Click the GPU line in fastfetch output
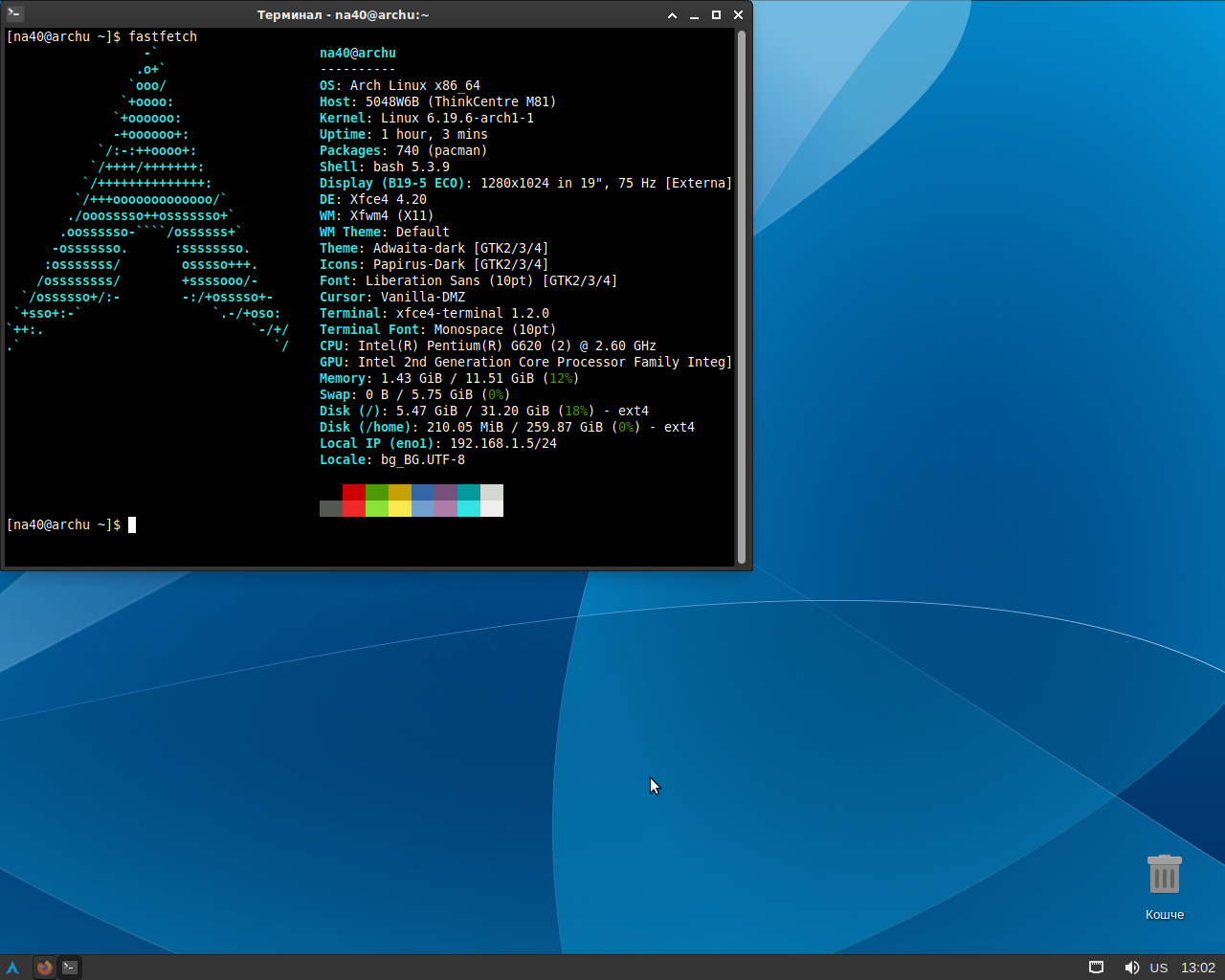Image resolution: width=1225 pixels, height=980 pixels. tap(526, 362)
